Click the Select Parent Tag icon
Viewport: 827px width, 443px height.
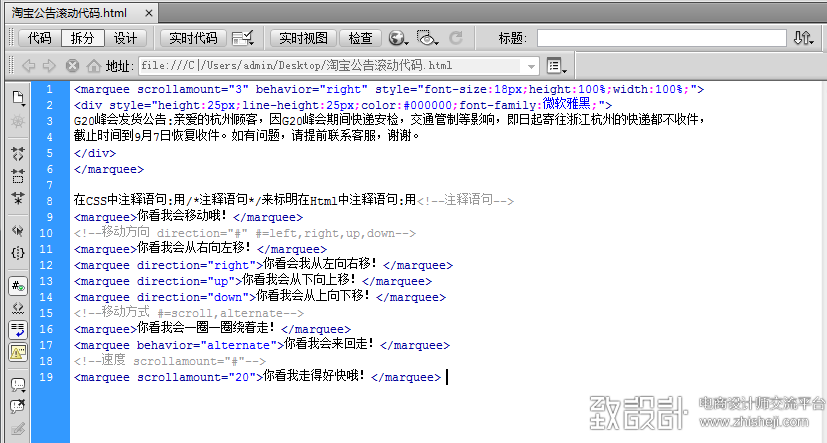tap(18, 230)
